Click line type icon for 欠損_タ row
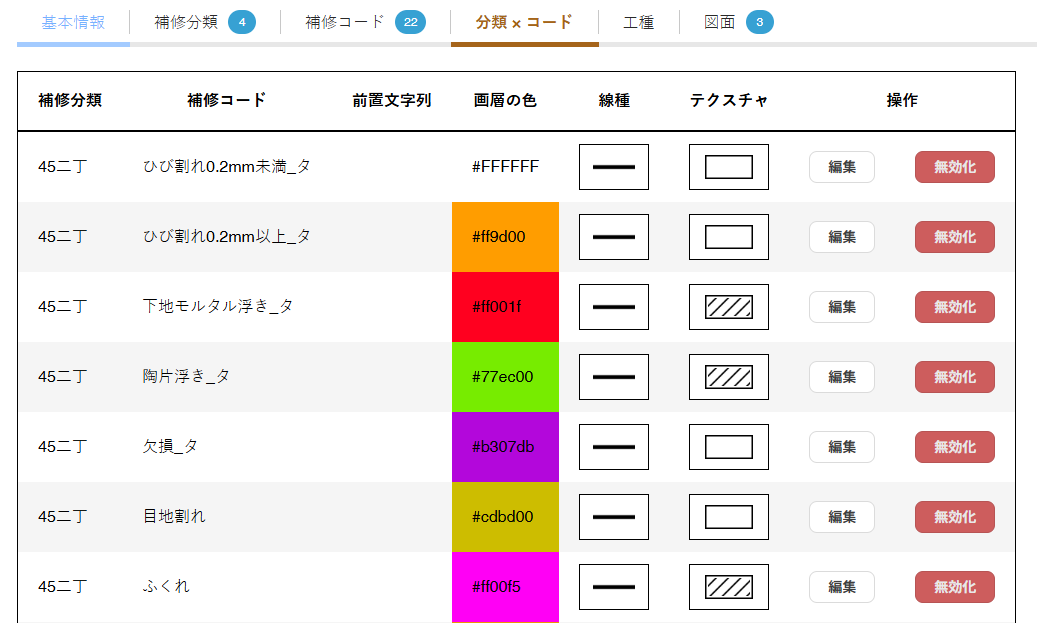This screenshot has width=1037, height=623. (x=613, y=447)
